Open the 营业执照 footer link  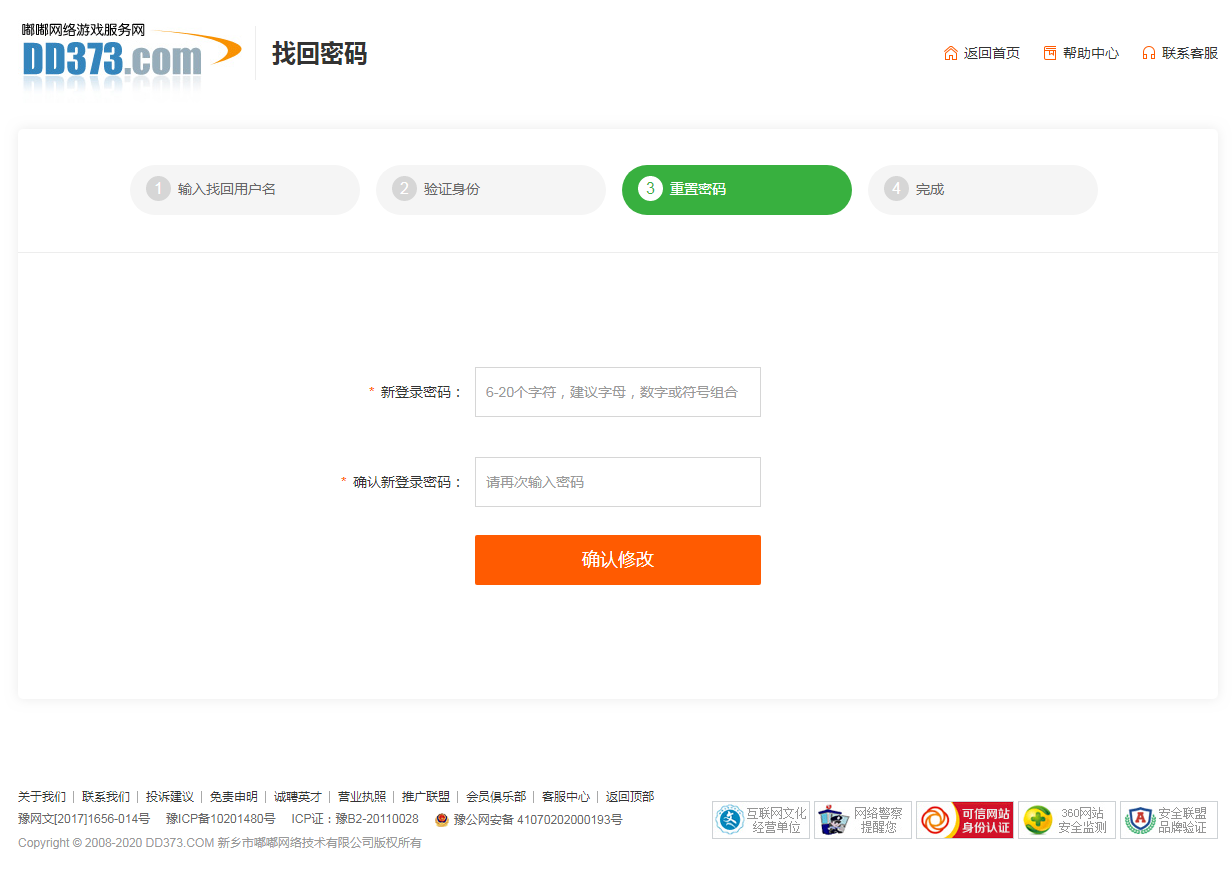point(362,797)
